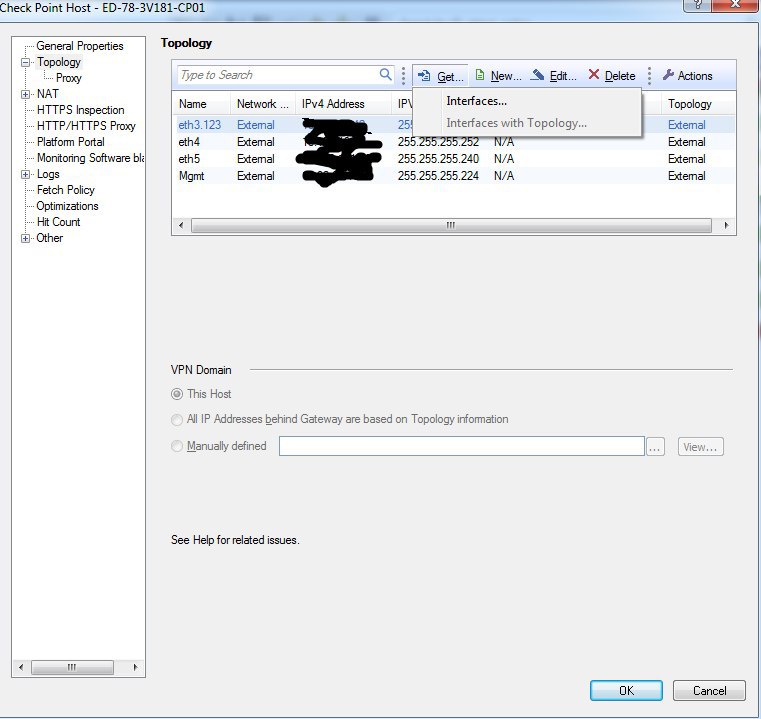Open Optimizations page
761x719 pixels.
coord(67,206)
